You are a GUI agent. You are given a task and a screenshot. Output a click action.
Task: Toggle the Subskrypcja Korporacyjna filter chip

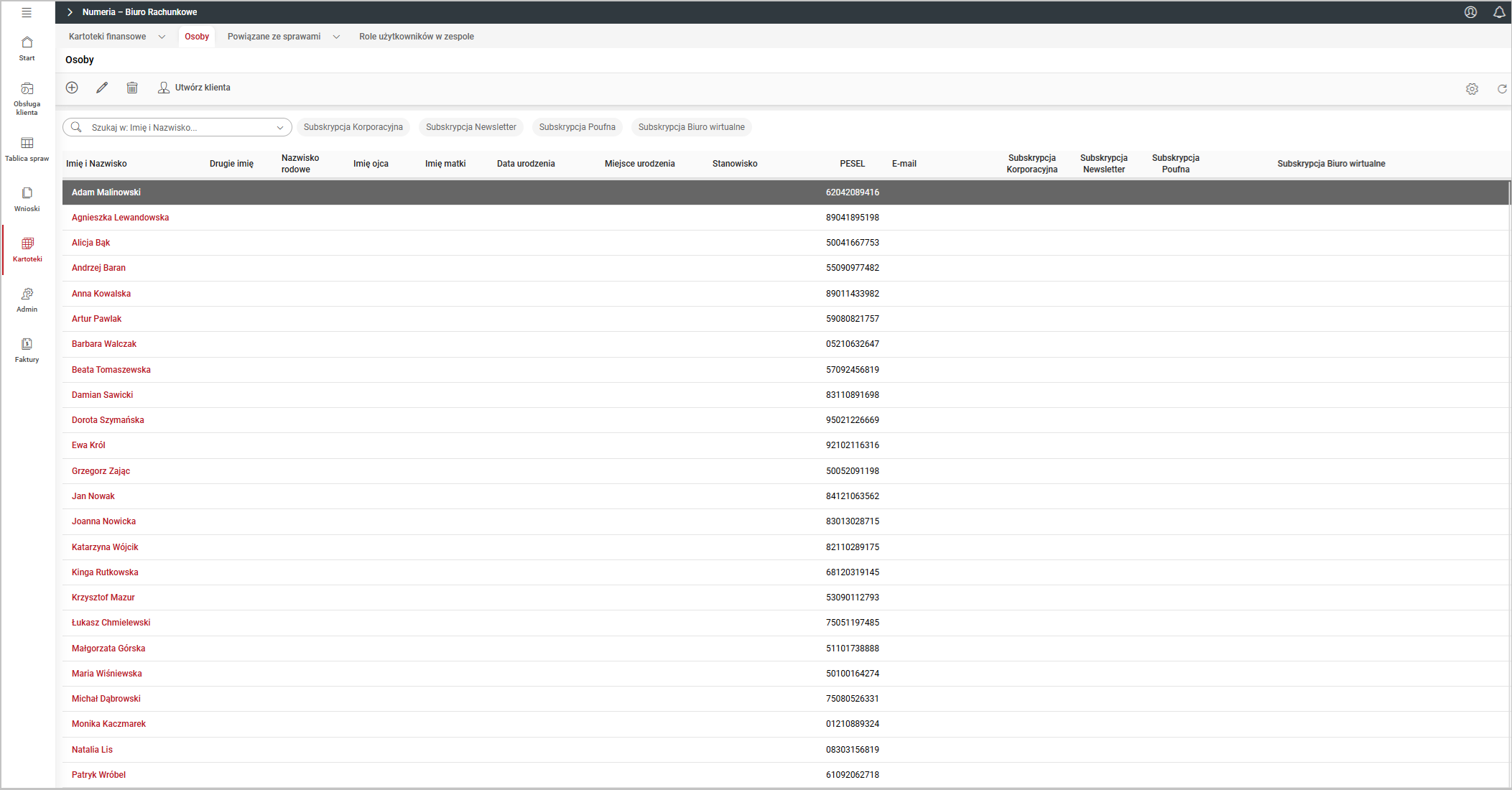[x=353, y=127]
